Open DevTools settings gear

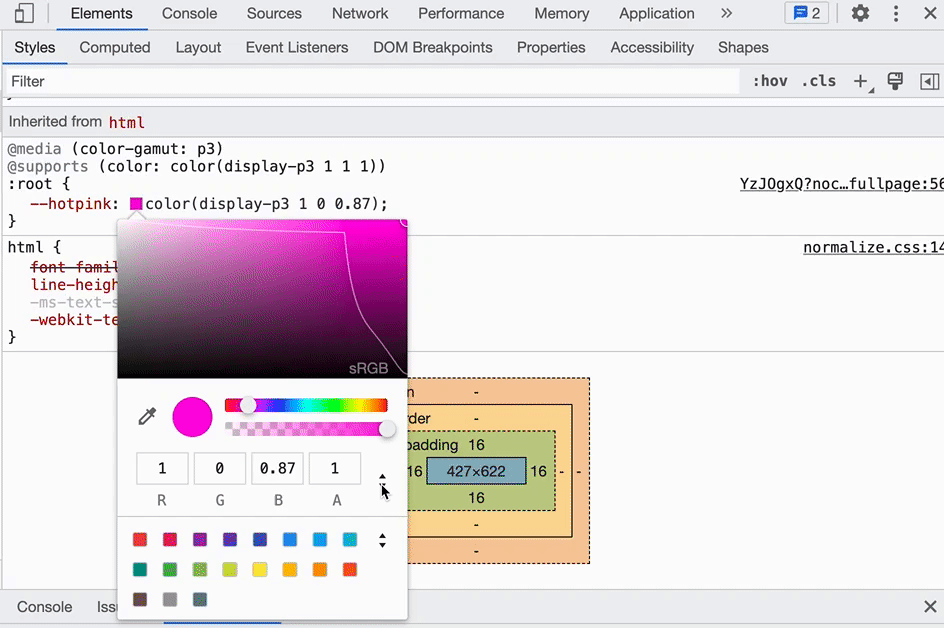860,13
